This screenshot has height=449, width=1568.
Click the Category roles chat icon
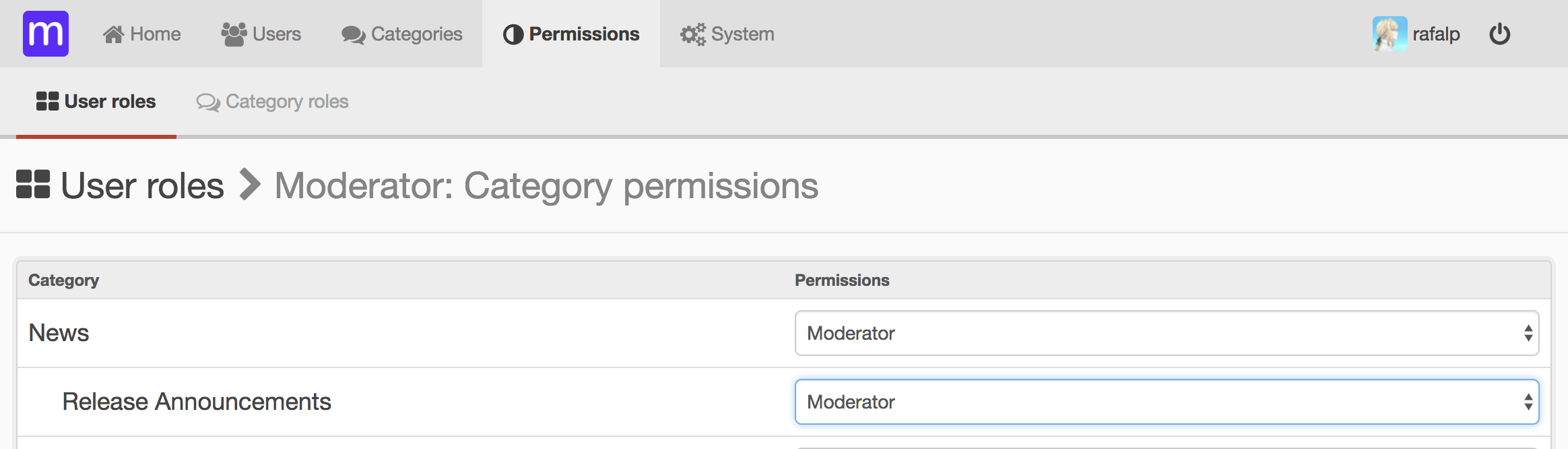207,102
